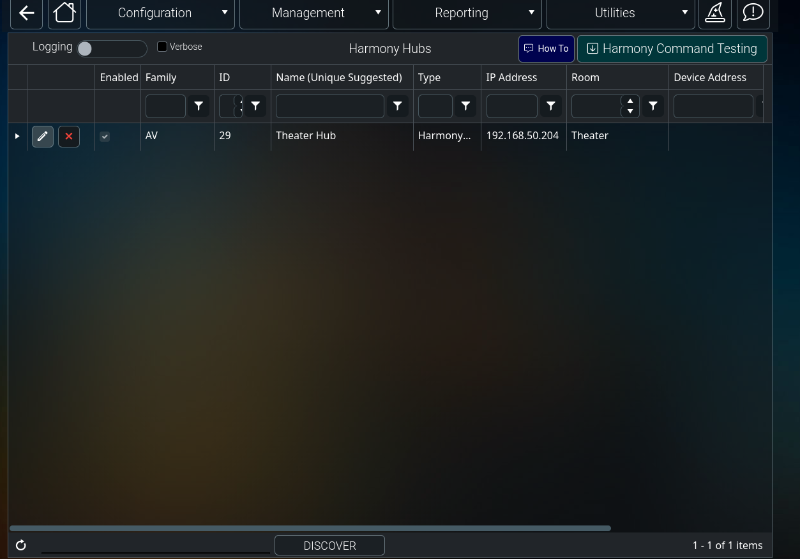Click the Room filter number box

coord(596,106)
